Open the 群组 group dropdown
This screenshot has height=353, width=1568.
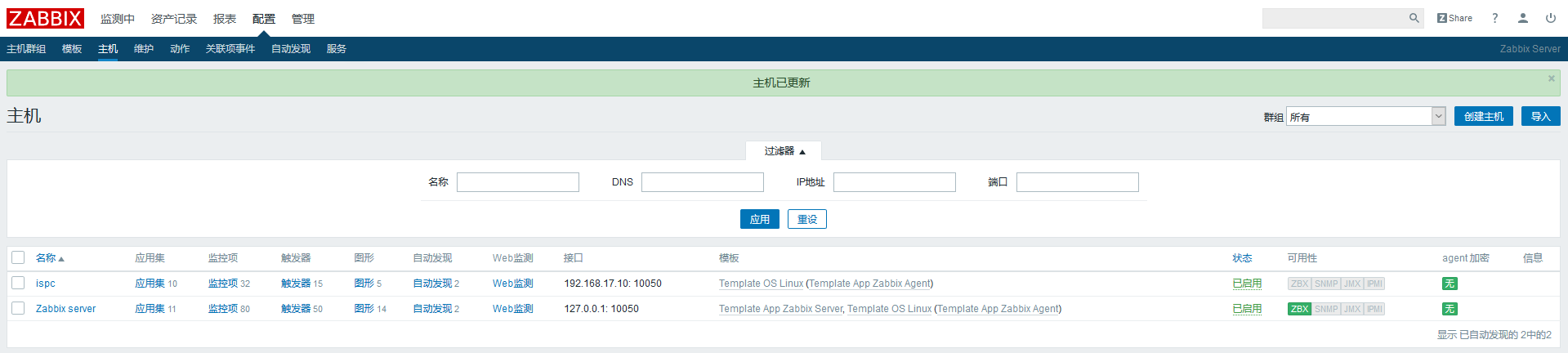(x=1365, y=117)
